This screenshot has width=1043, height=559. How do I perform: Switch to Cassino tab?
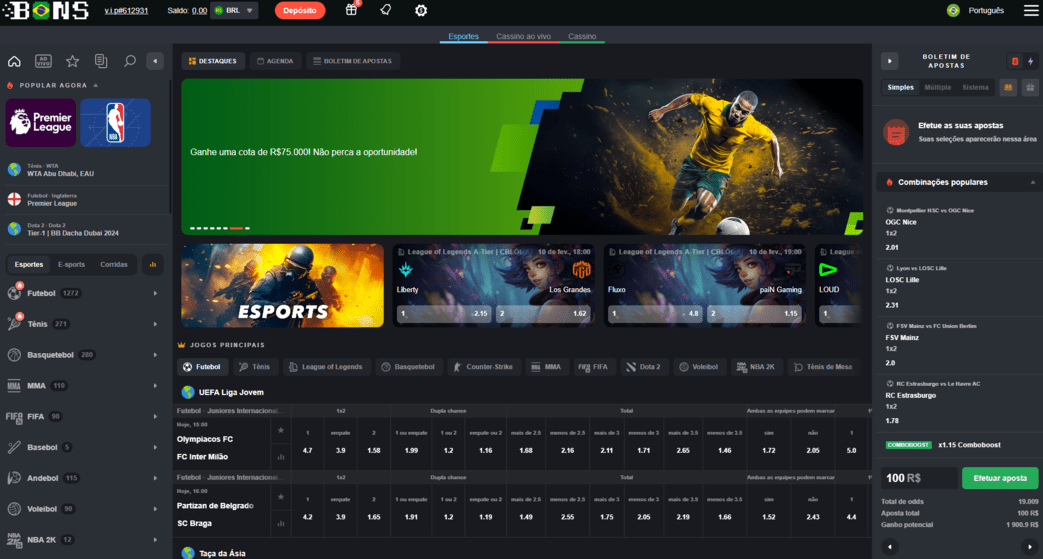(582, 37)
